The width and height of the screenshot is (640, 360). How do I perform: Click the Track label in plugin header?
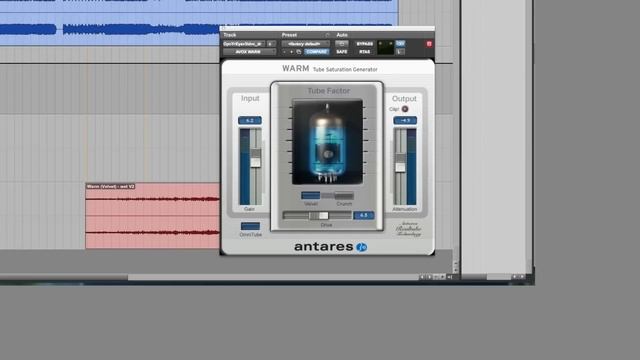coord(230,35)
